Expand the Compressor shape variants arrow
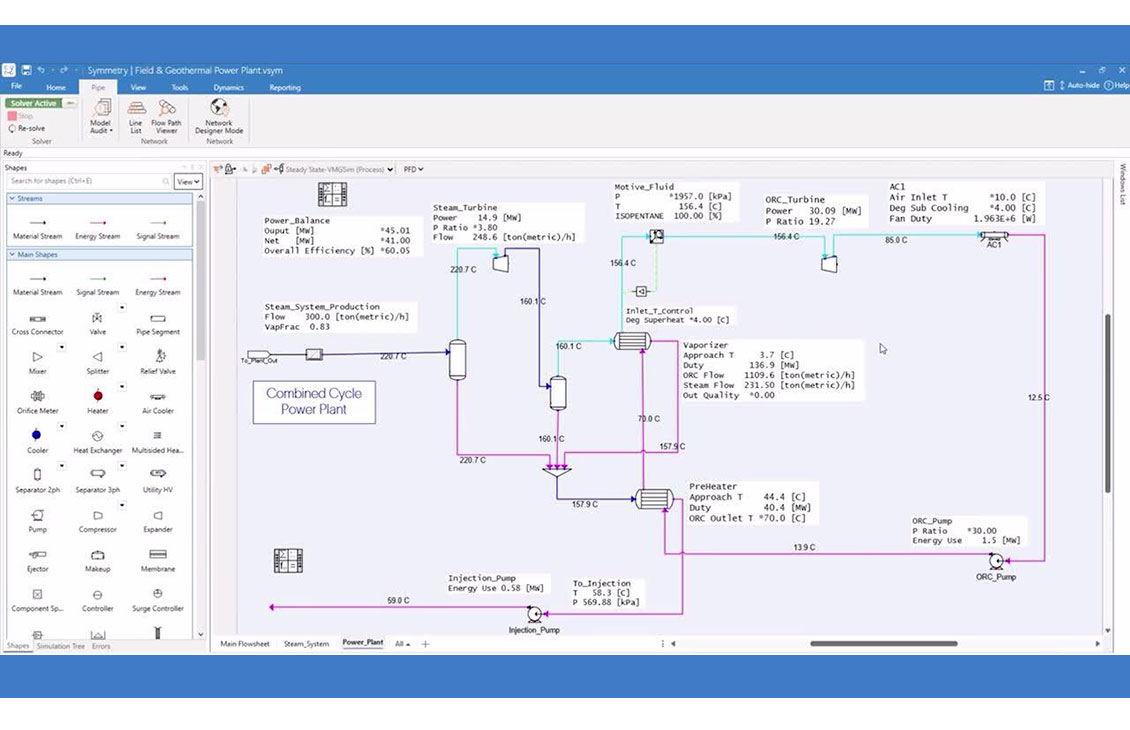This screenshot has width=1130, height=730. click(x=122, y=505)
